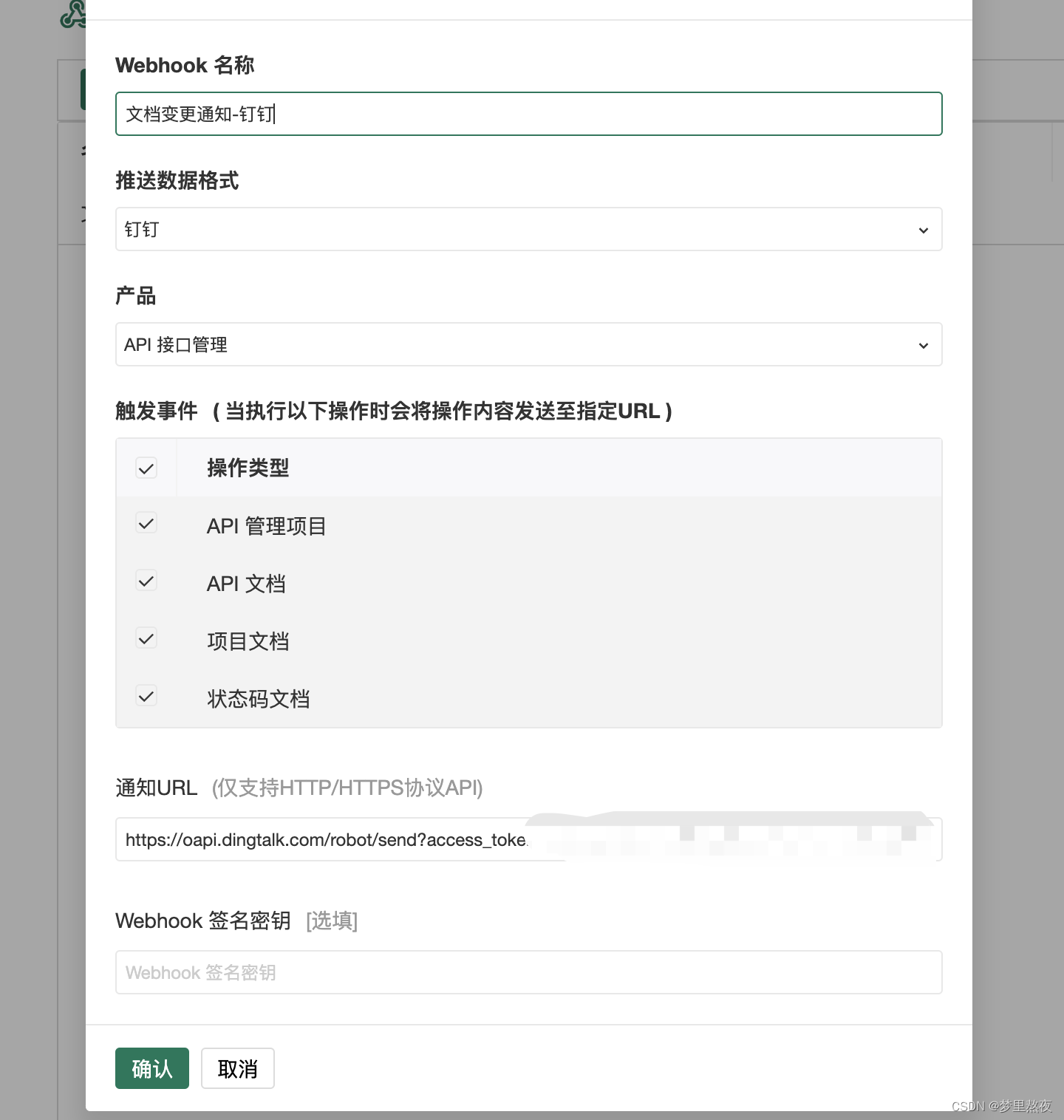Click the API 管理项目 row label
This screenshot has width=1064, height=1120.
coord(267,526)
